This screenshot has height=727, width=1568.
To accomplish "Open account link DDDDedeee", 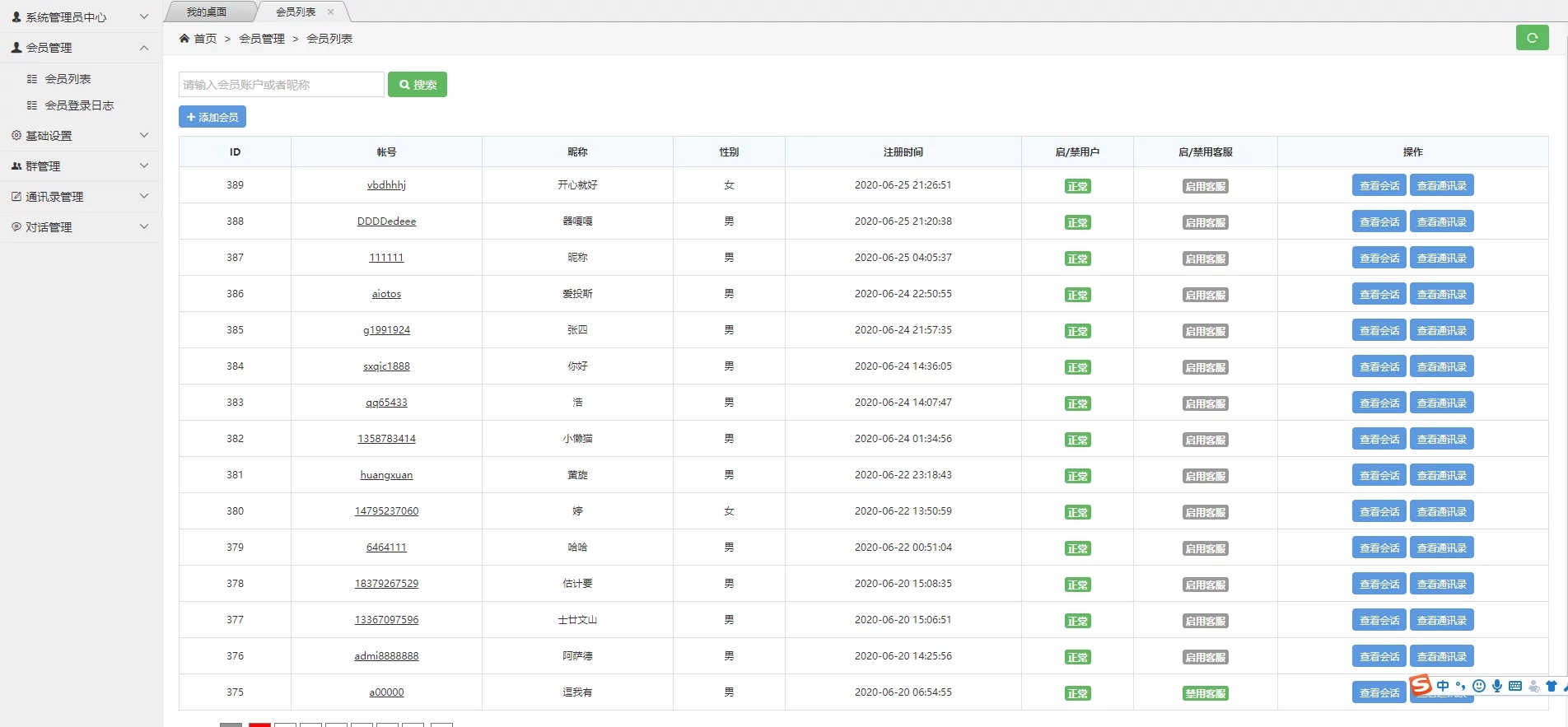I will point(386,221).
